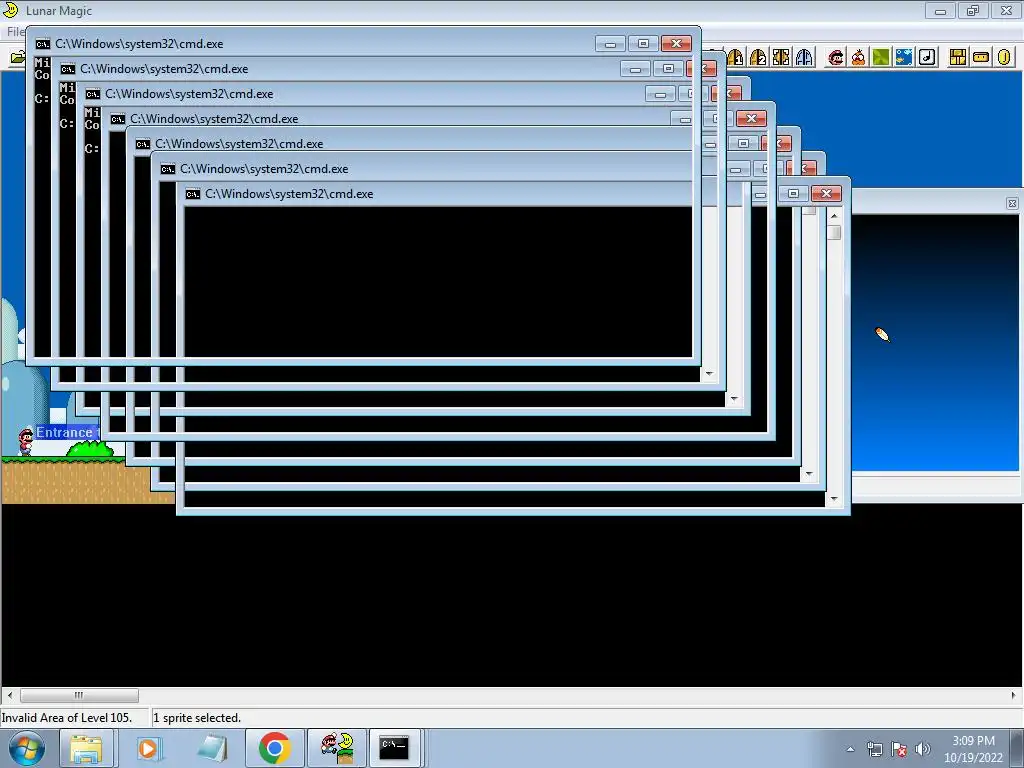Click the scroll down arrow of the rearmost cmd window
1024x768 pixels.
(x=834, y=499)
